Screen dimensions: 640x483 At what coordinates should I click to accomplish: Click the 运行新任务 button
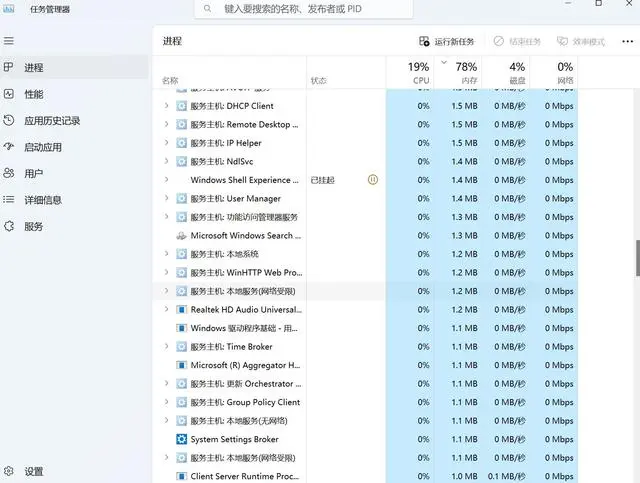point(447,41)
